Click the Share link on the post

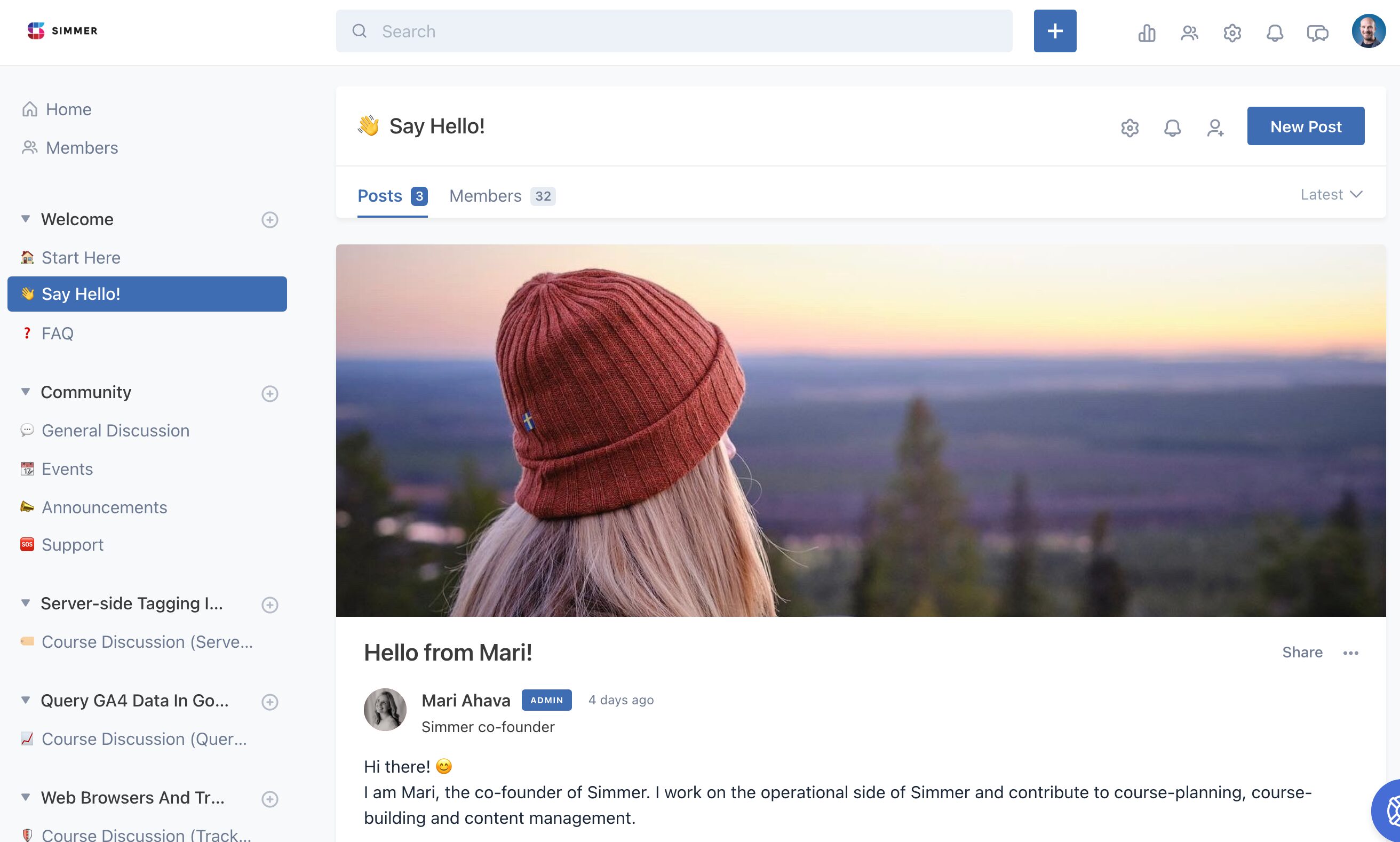click(1302, 653)
